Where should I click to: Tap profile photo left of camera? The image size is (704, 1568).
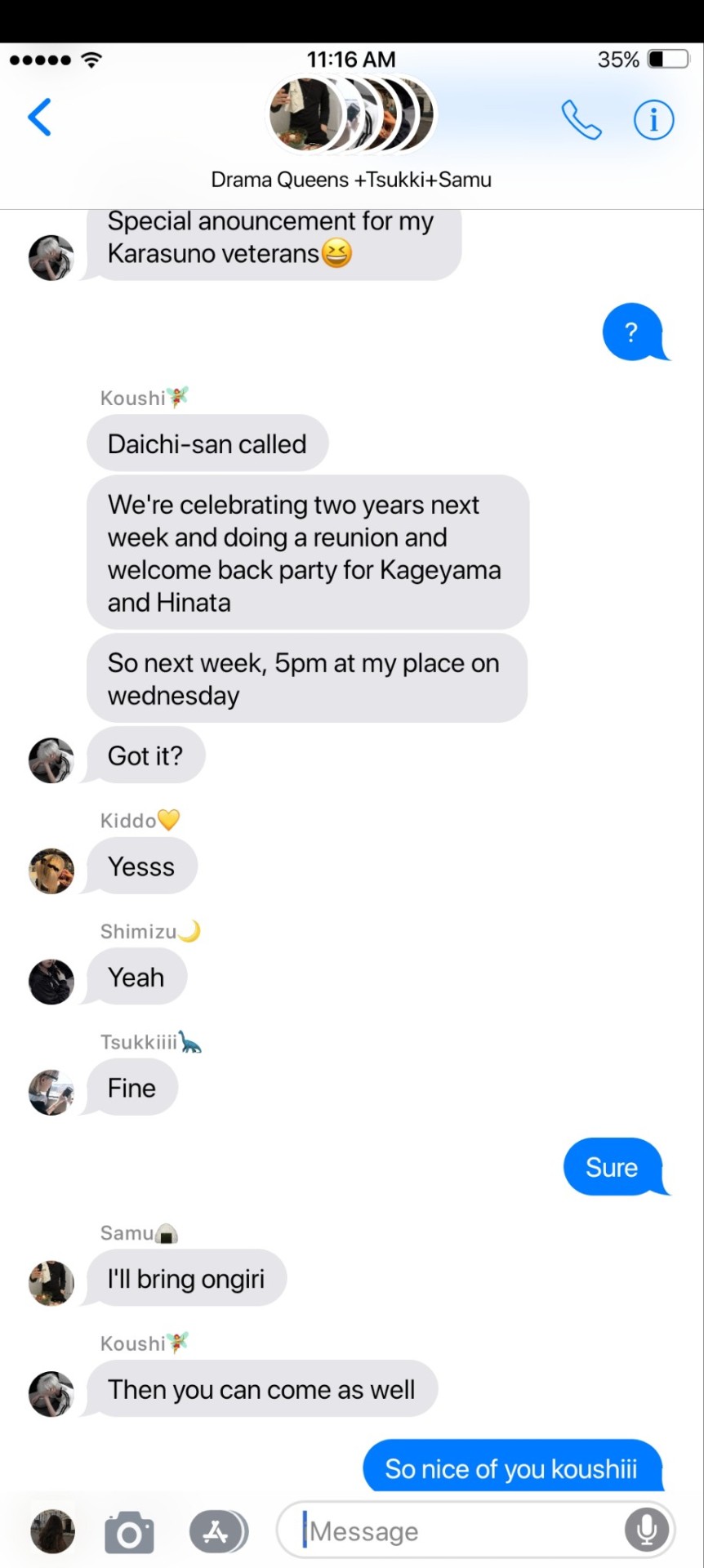click(x=52, y=1531)
